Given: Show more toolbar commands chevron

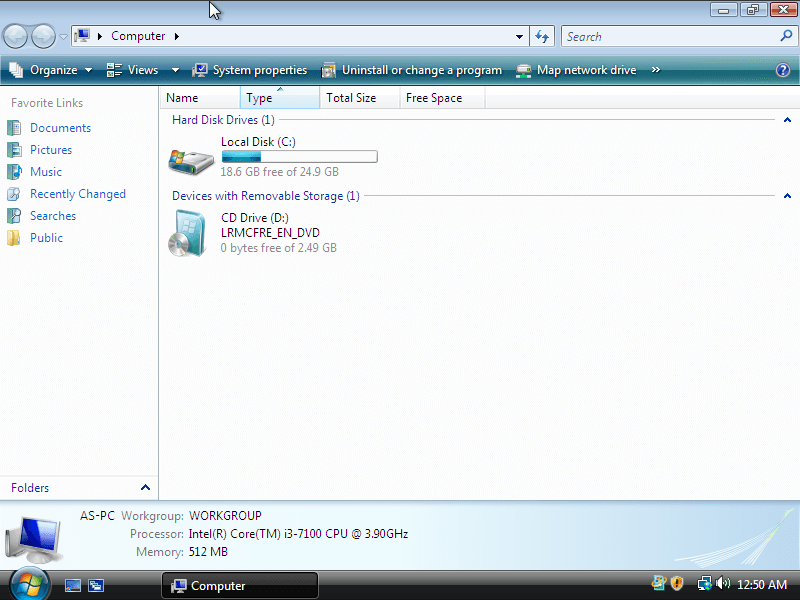Looking at the screenshot, I should coord(656,70).
